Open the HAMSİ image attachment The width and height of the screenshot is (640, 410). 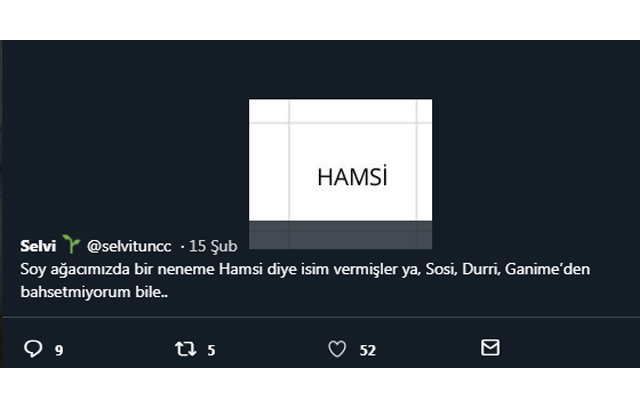340,160
